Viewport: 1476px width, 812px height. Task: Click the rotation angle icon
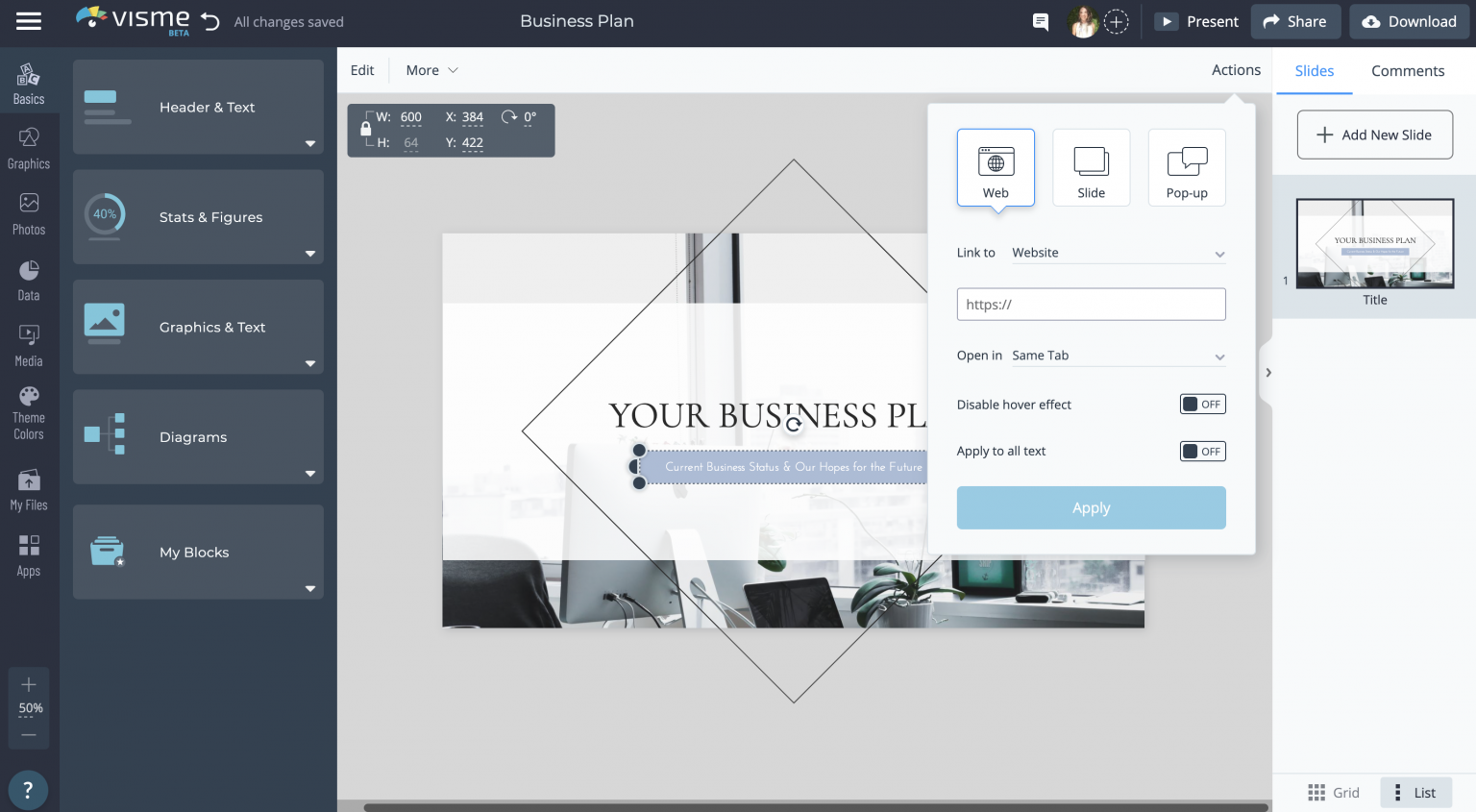(509, 117)
